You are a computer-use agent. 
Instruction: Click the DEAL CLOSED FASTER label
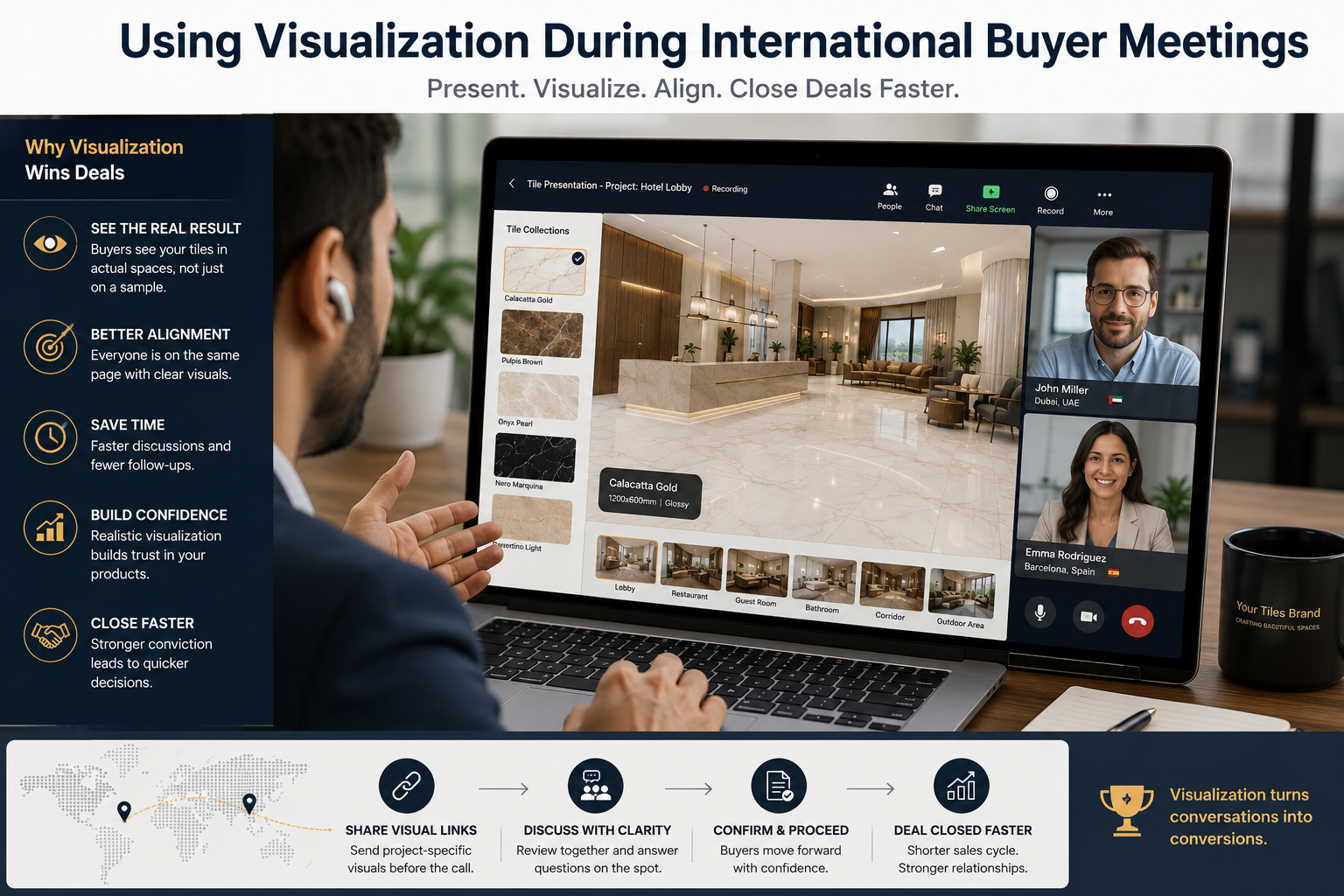(962, 830)
